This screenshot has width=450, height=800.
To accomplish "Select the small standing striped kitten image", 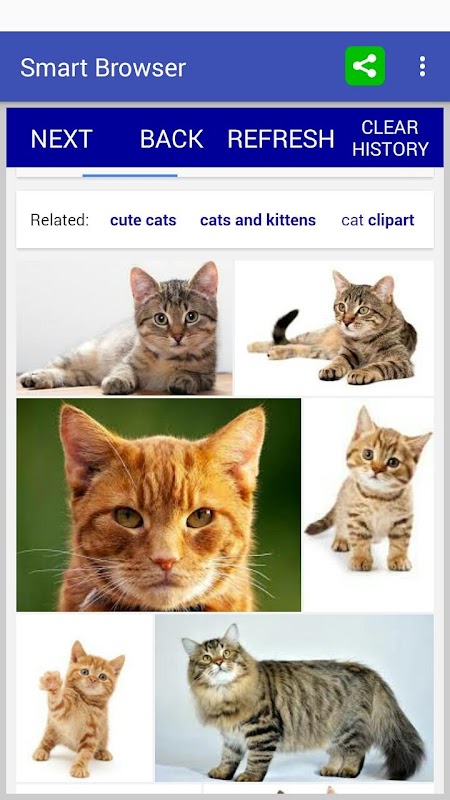I will coord(368,505).
